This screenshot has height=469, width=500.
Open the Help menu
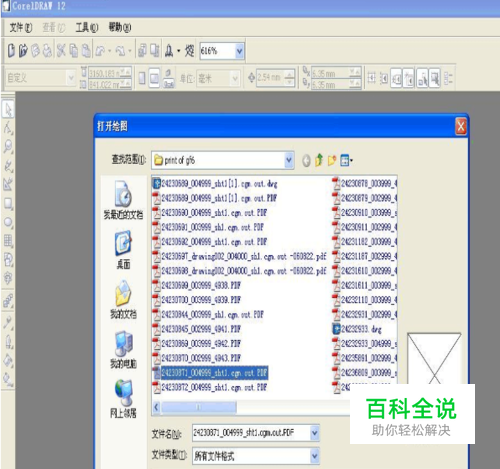(x=120, y=28)
